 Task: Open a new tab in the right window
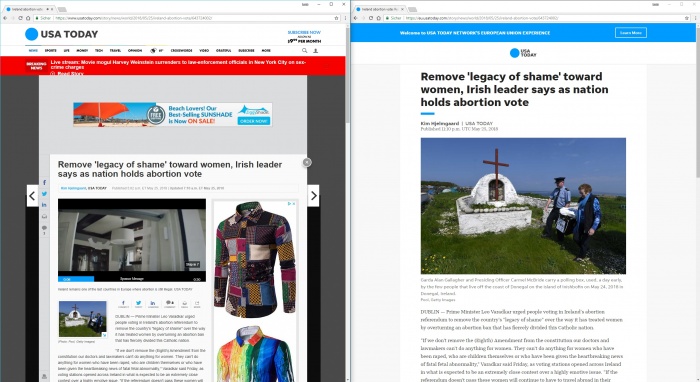tap(412, 9)
